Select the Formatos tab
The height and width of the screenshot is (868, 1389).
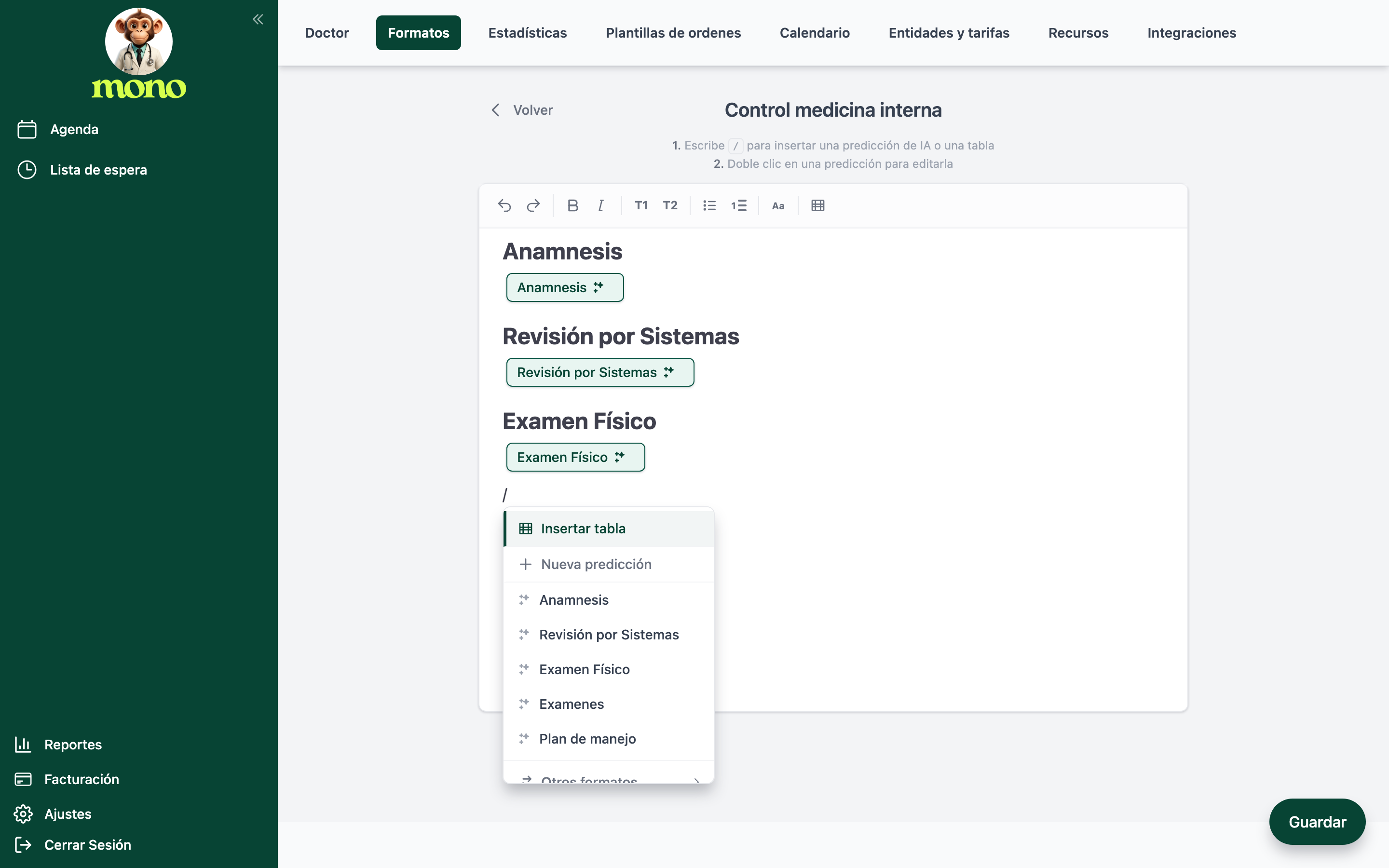point(419,33)
